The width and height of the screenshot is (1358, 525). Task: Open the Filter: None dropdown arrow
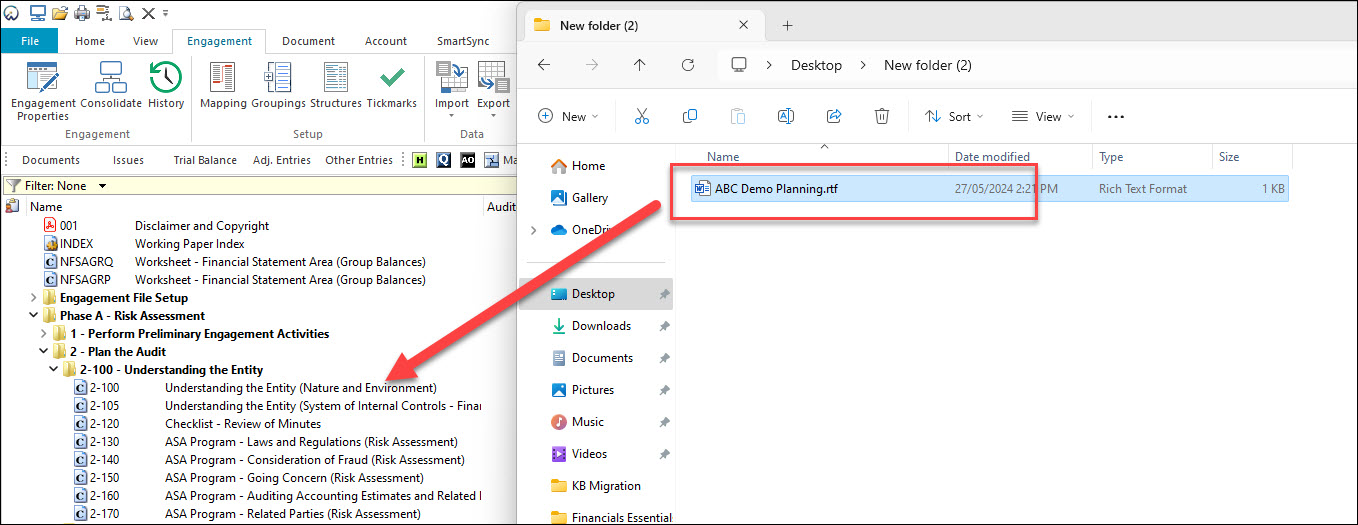pyautogui.click(x=102, y=186)
